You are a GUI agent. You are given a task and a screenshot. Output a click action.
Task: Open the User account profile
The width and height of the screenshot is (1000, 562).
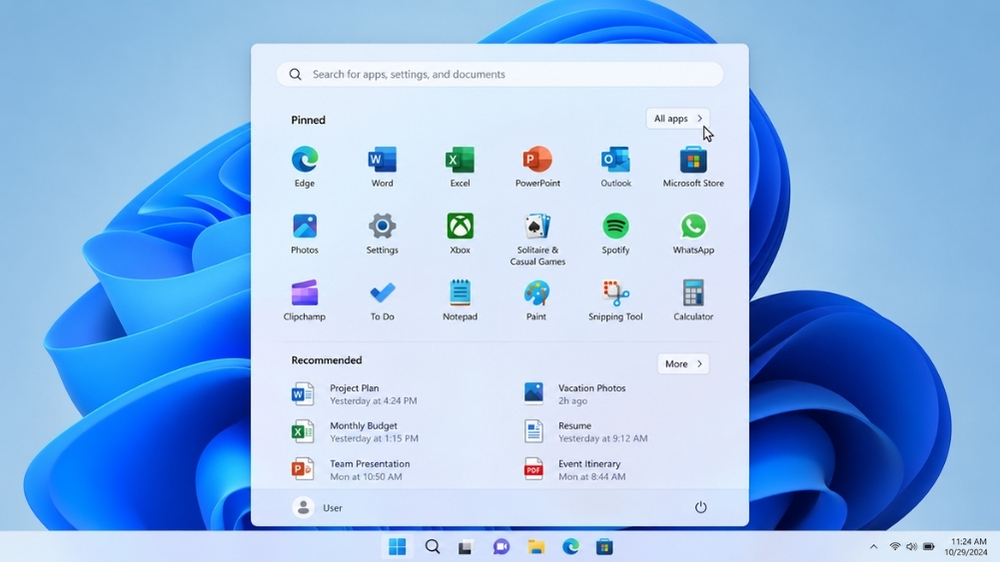click(318, 508)
